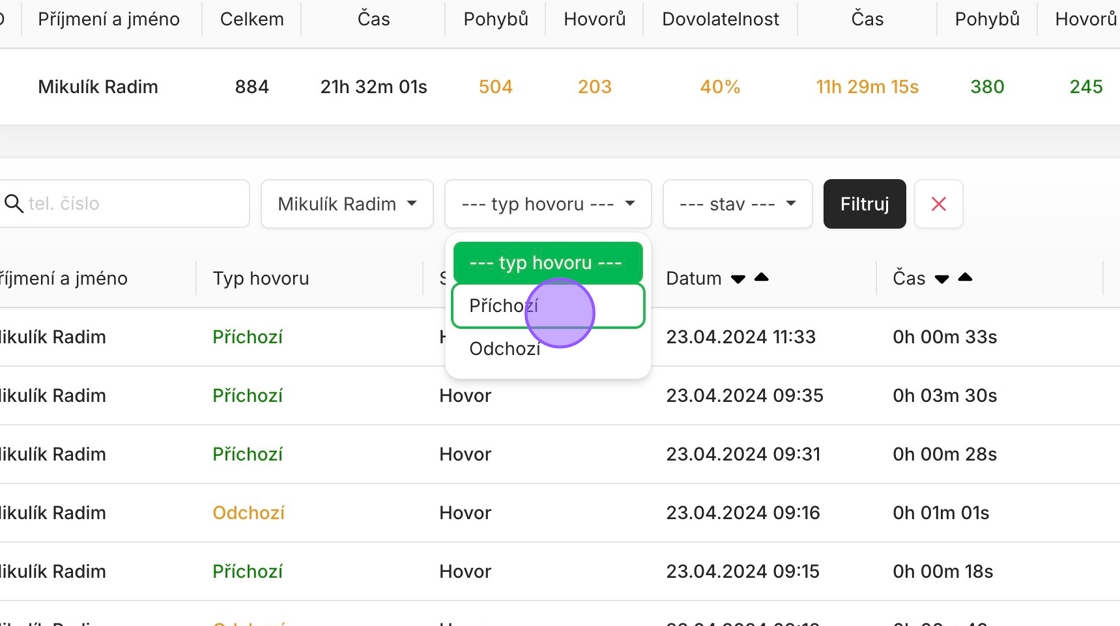Focus the tel. číslo search field
The height and width of the screenshot is (626, 1120).
point(124,204)
